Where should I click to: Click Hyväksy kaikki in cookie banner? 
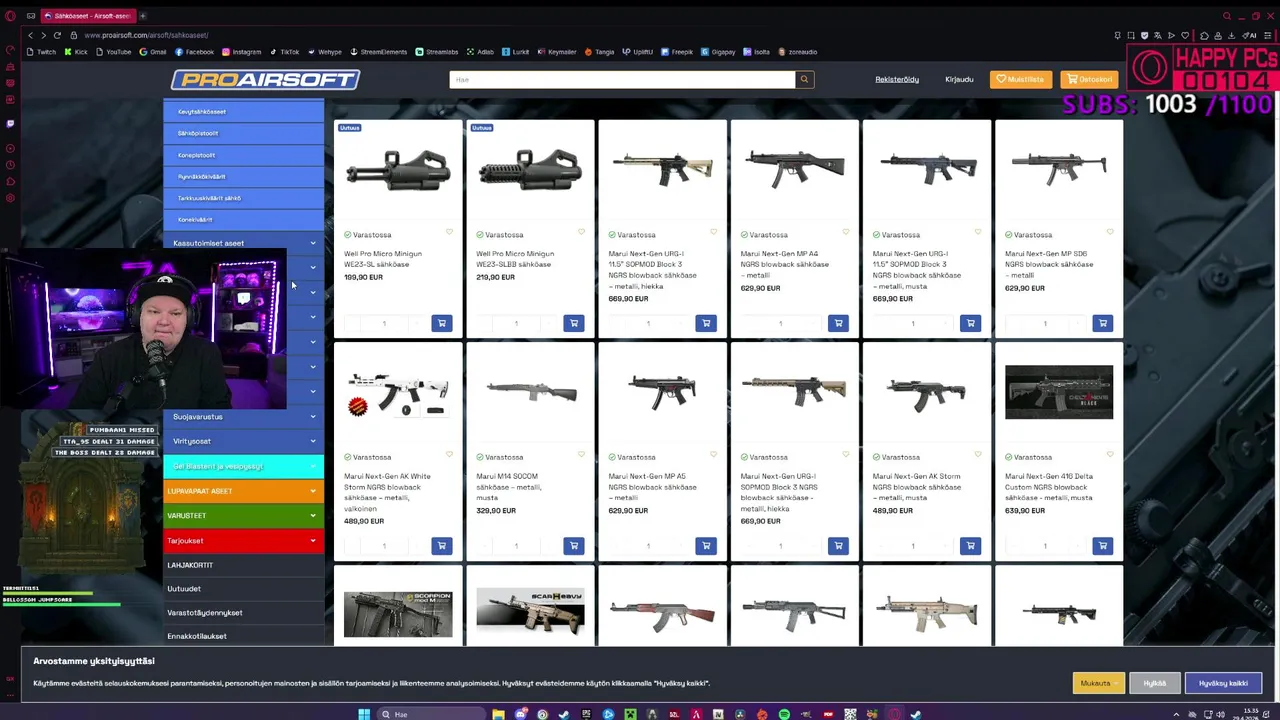coord(1223,683)
